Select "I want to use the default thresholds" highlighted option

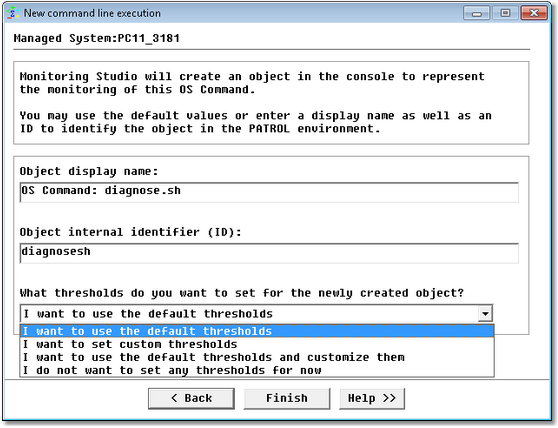[257, 331]
